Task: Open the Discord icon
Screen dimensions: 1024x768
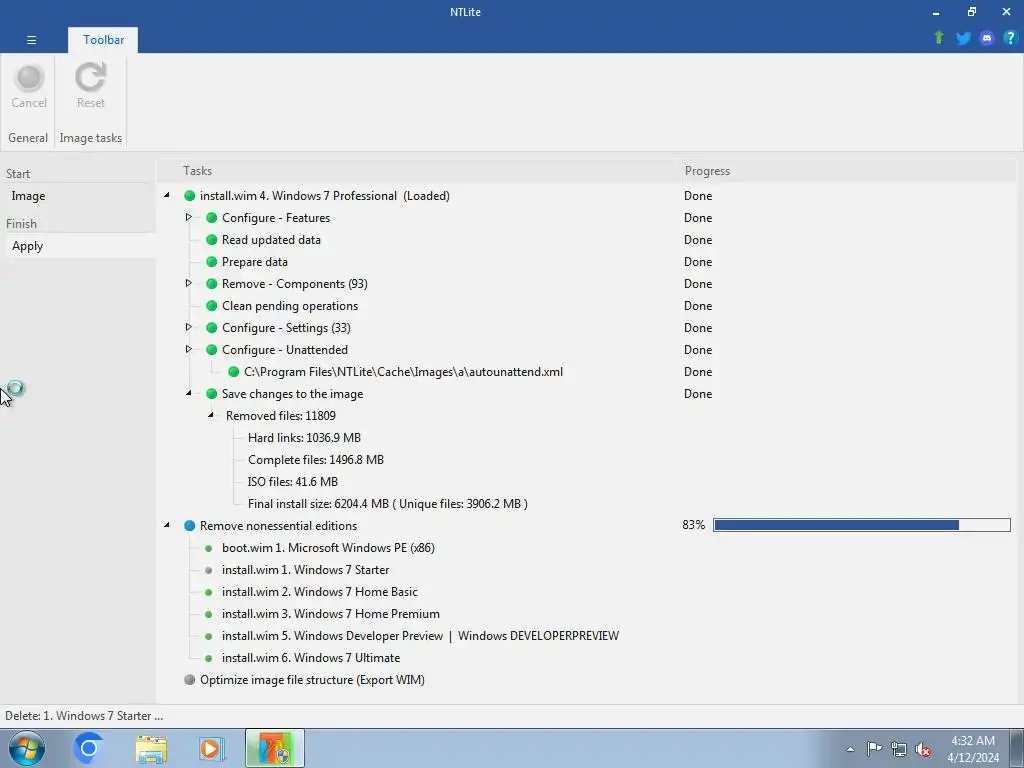Action: [x=987, y=38]
